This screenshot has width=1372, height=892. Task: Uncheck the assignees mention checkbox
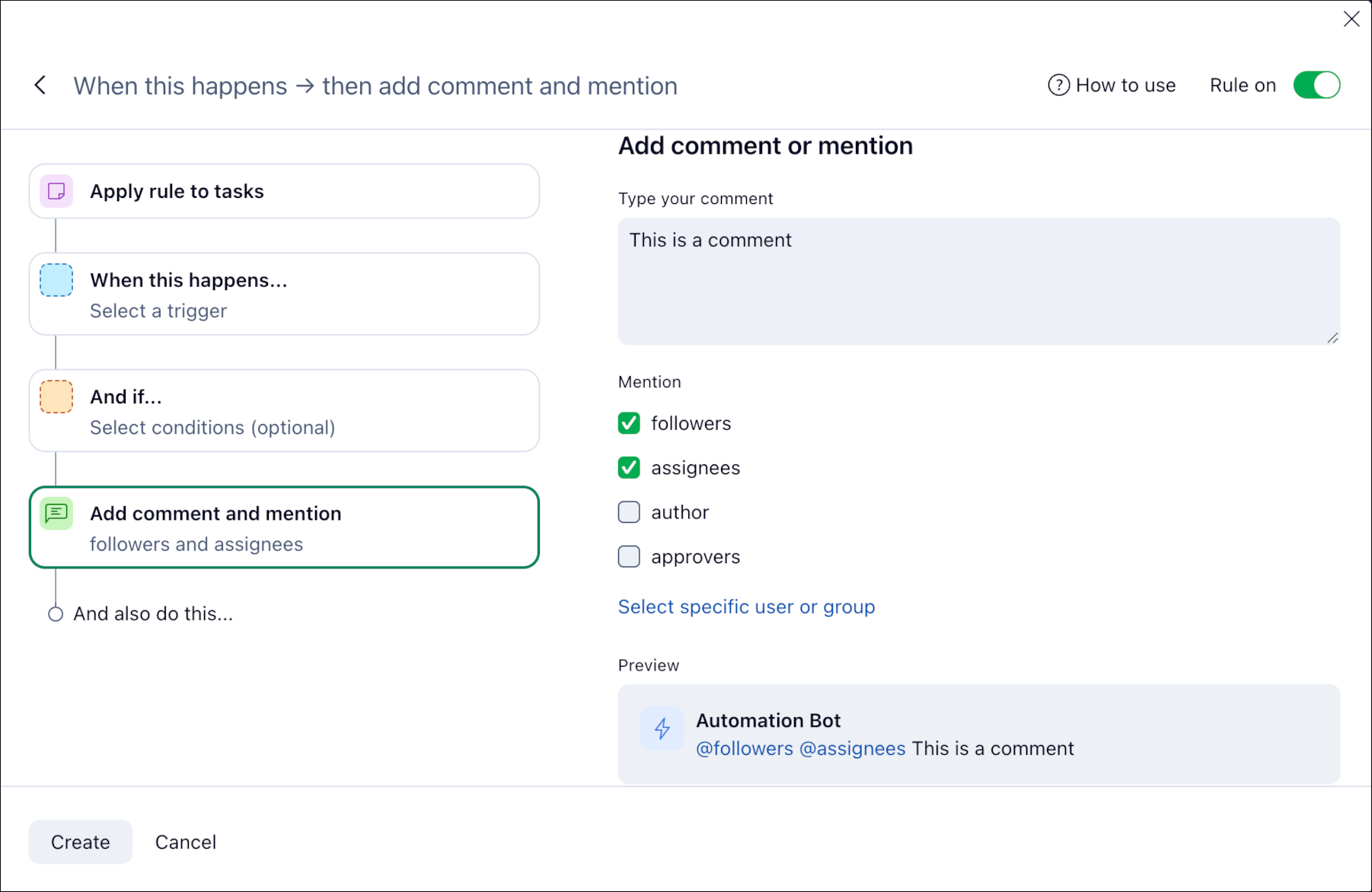coord(629,467)
